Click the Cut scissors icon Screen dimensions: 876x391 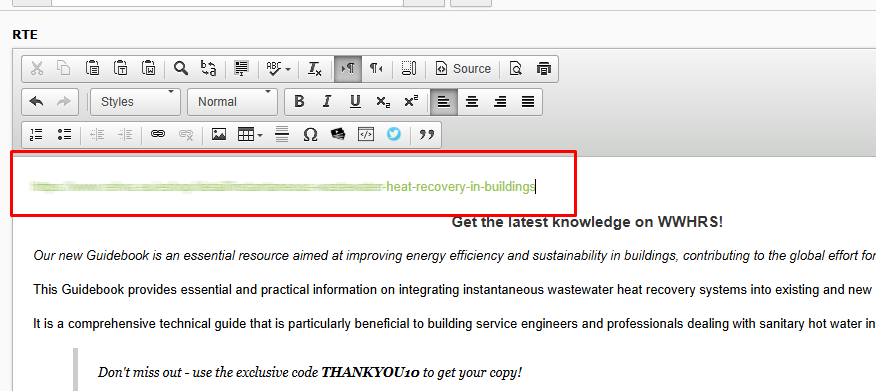[37, 69]
